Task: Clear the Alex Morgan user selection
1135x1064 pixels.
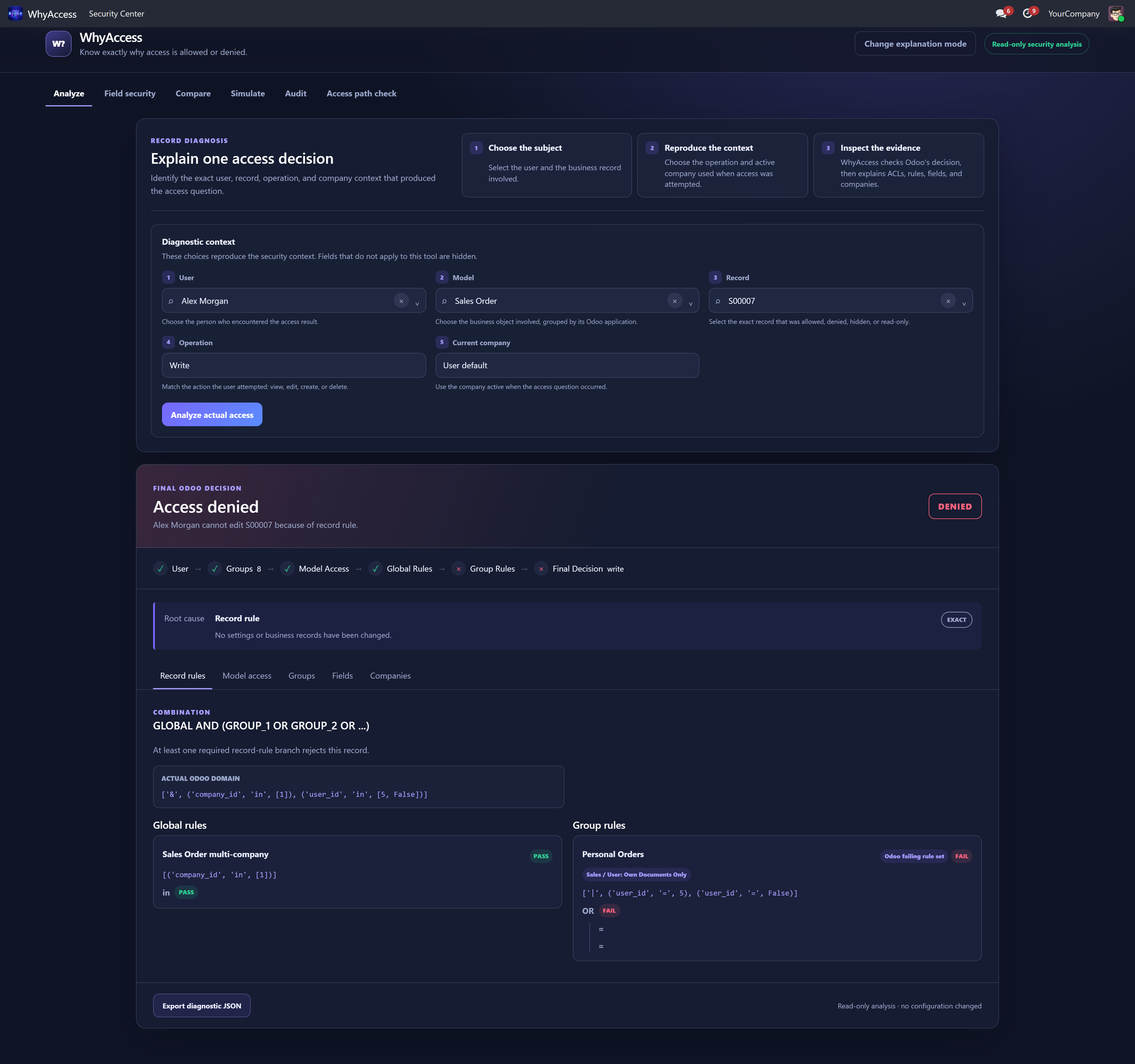Action: tap(401, 301)
